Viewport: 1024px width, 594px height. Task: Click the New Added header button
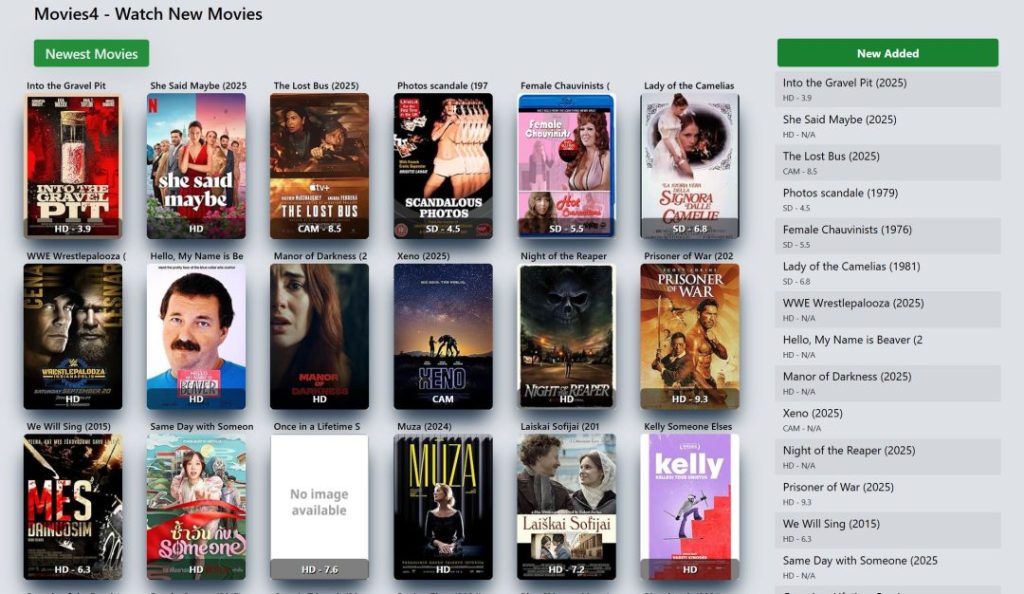point(888,53)
